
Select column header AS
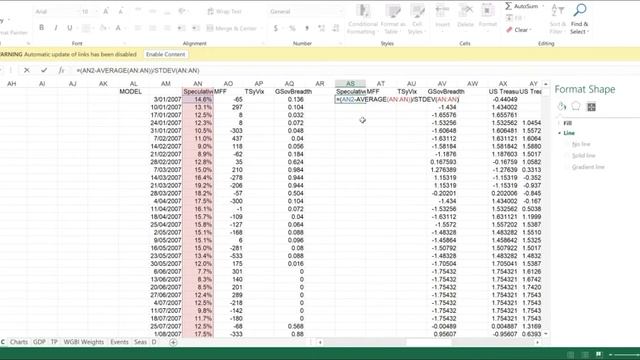pyautogui.click(x=350, y=84)
